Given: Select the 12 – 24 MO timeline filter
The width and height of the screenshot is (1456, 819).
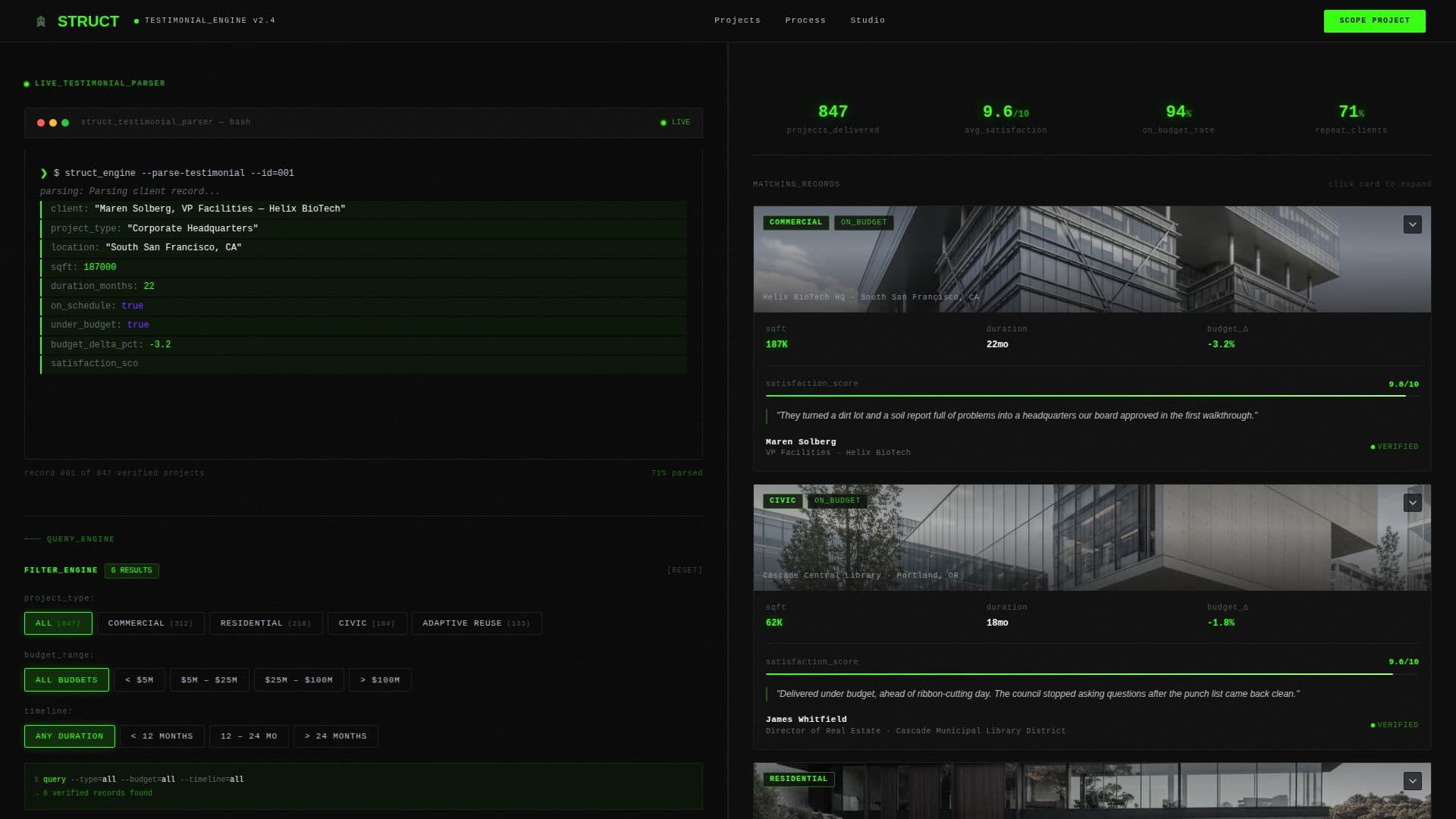Looking at the screenshot, I should (x=249, y=736).
